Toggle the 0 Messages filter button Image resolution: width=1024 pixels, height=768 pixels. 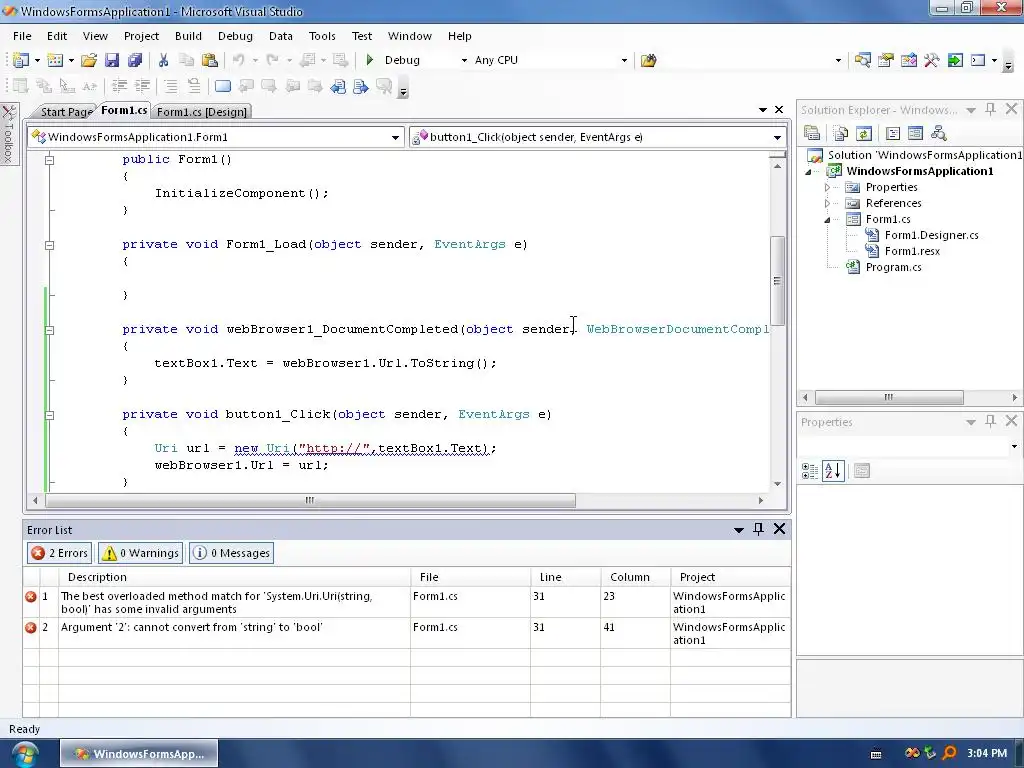[231, 553]
